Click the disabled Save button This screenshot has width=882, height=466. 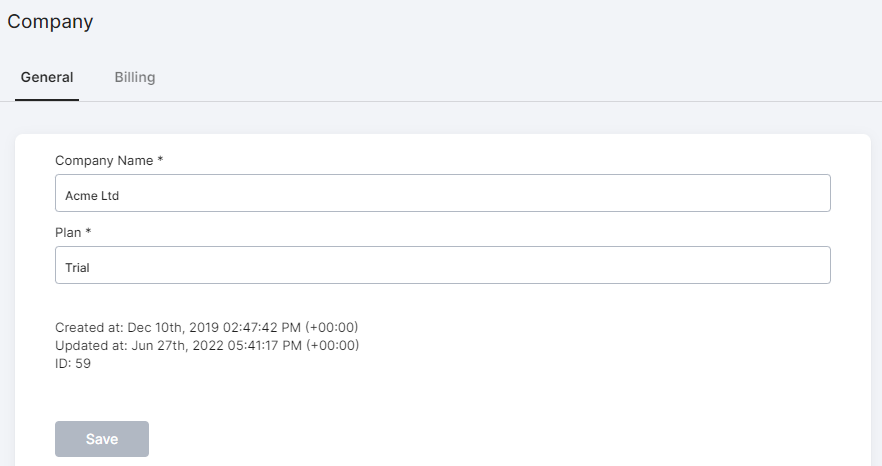pyautogui.click(x=102, y=439)
